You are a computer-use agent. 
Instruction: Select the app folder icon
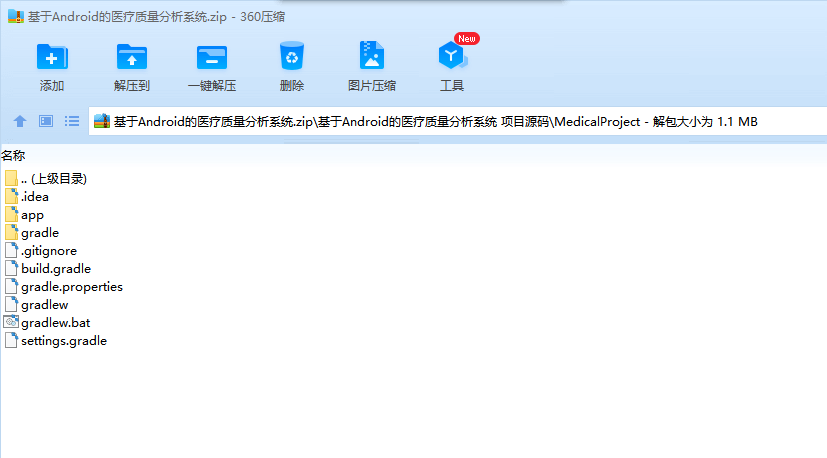pyautogui.click(x=11, y=214)
